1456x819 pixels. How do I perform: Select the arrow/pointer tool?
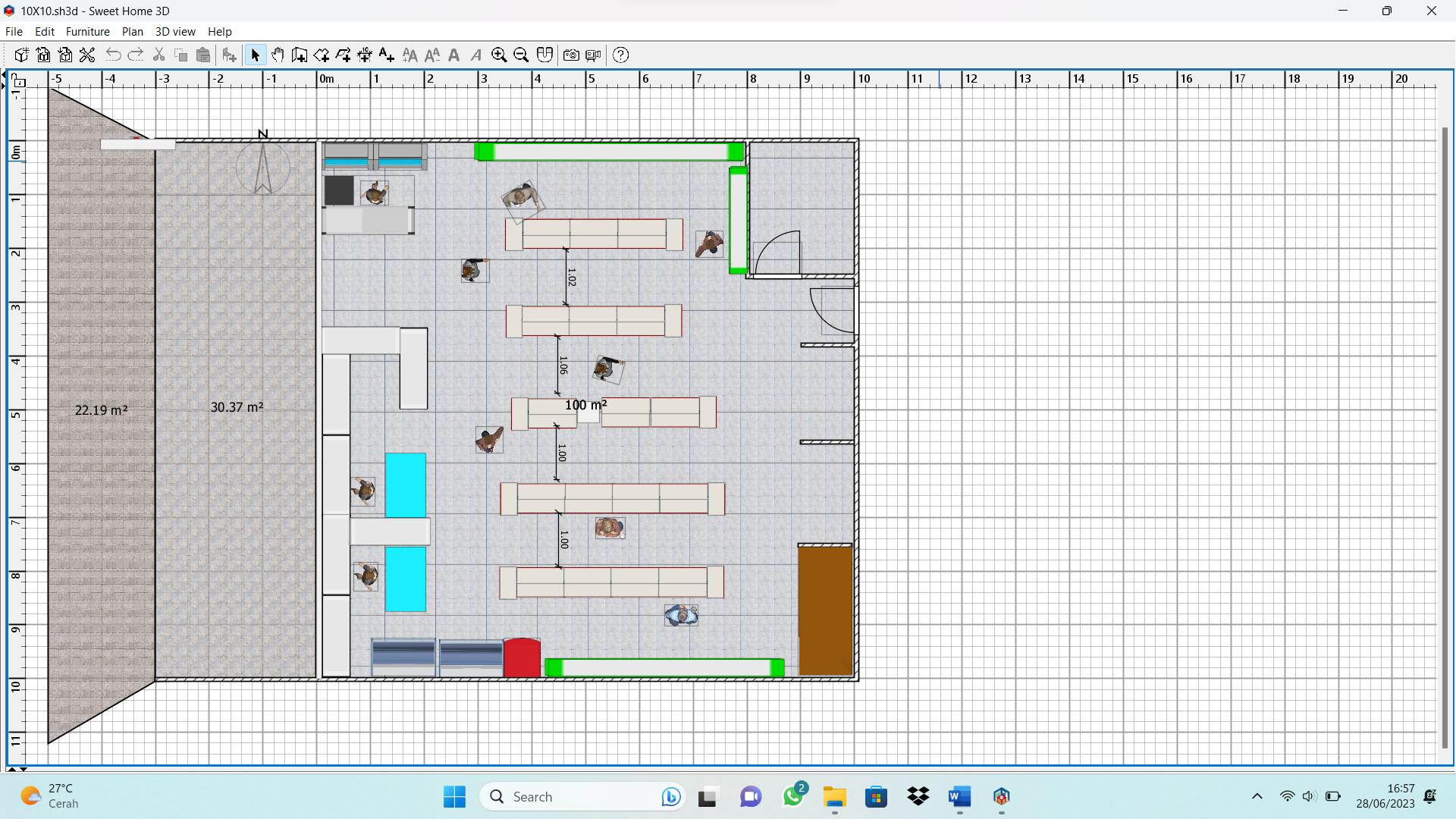(x=255, y=55)
